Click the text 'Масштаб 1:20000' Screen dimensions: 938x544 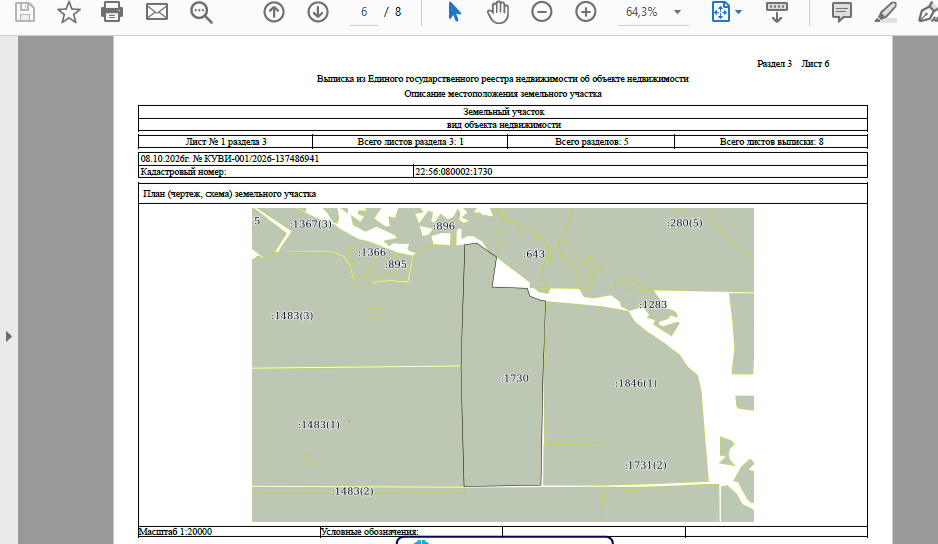click(175, 531)
